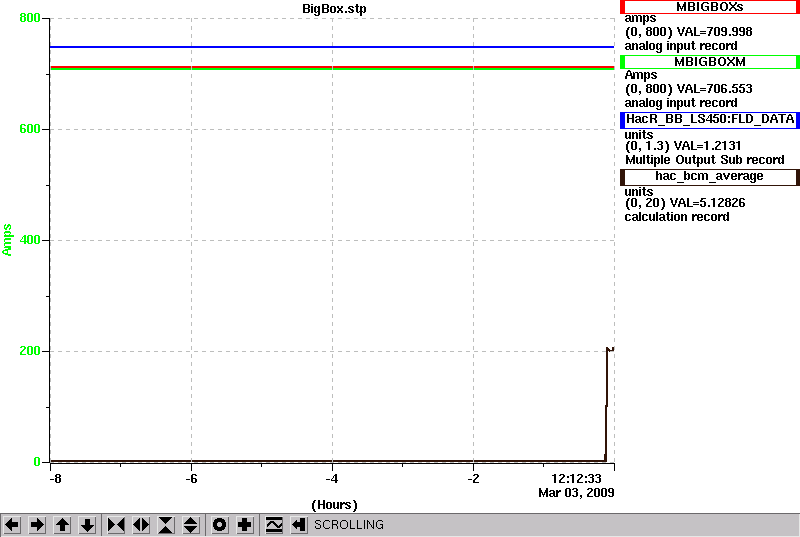This screenshot has height=537, width=800.
Task: Click the 200 y-axis tick label
Action: point(30,351)
